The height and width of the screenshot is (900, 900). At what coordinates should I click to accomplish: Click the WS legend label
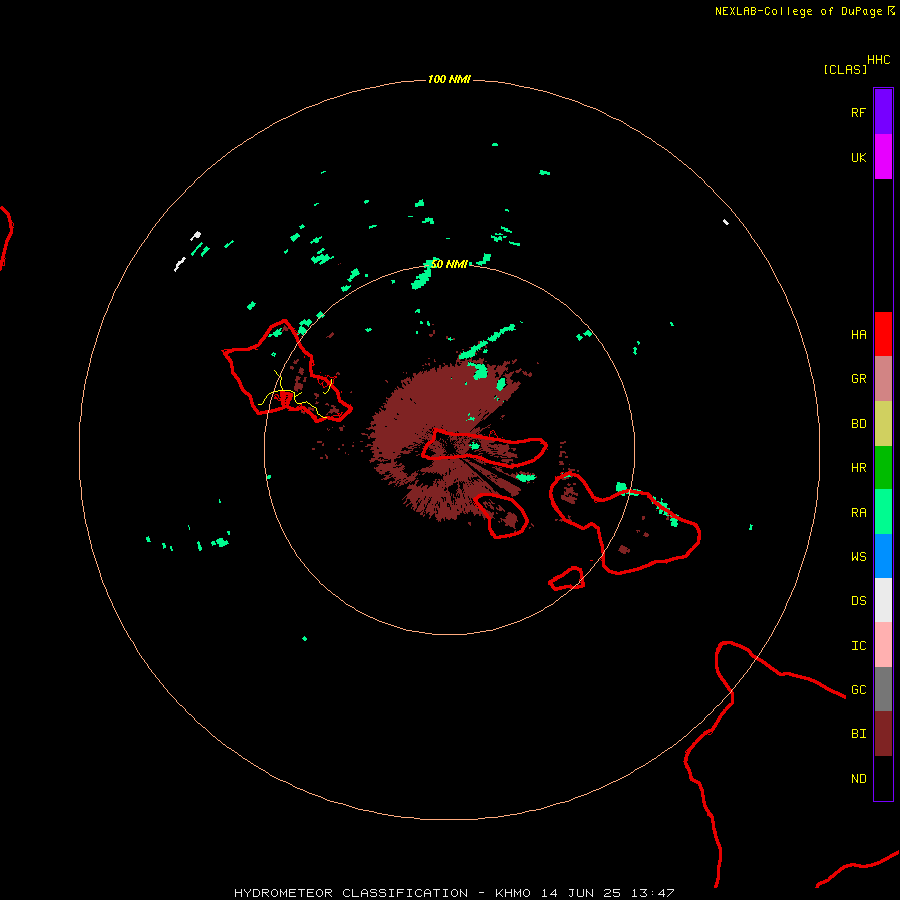click(858, 557)
